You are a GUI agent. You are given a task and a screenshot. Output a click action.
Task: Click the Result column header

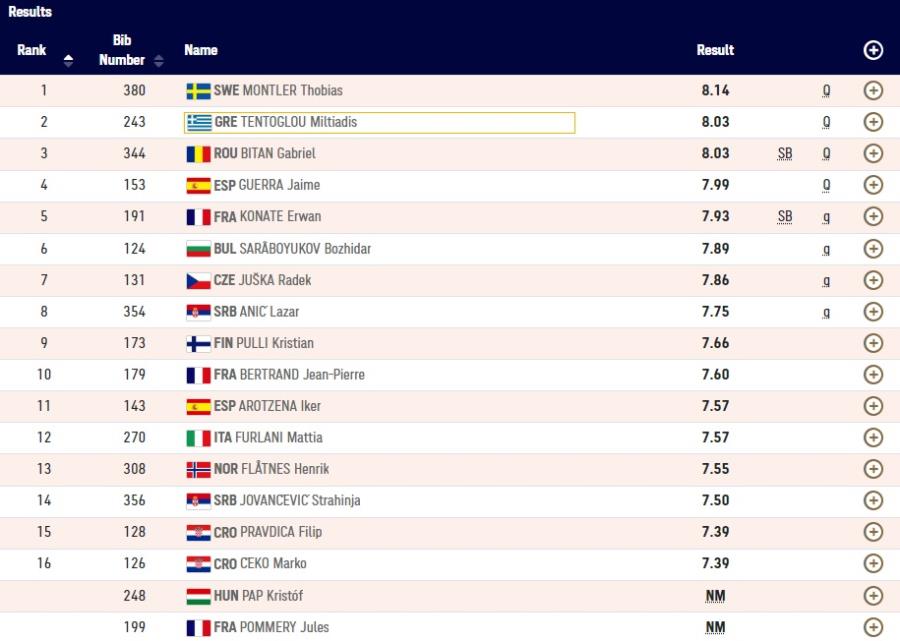[x=715, y=50]
